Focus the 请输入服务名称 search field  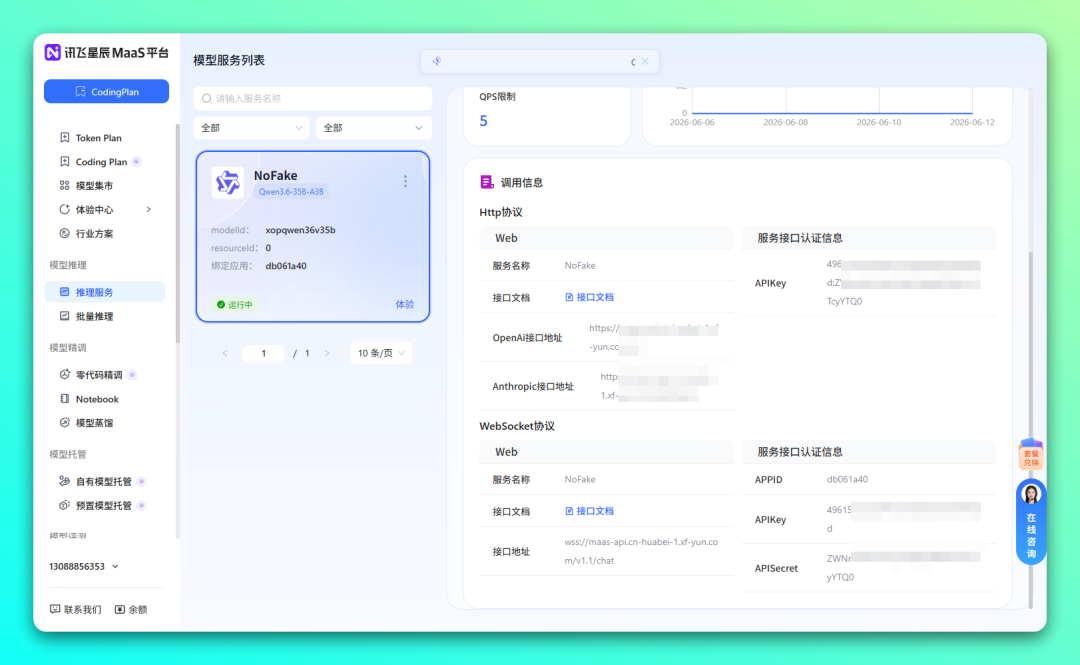click(313, 99)
